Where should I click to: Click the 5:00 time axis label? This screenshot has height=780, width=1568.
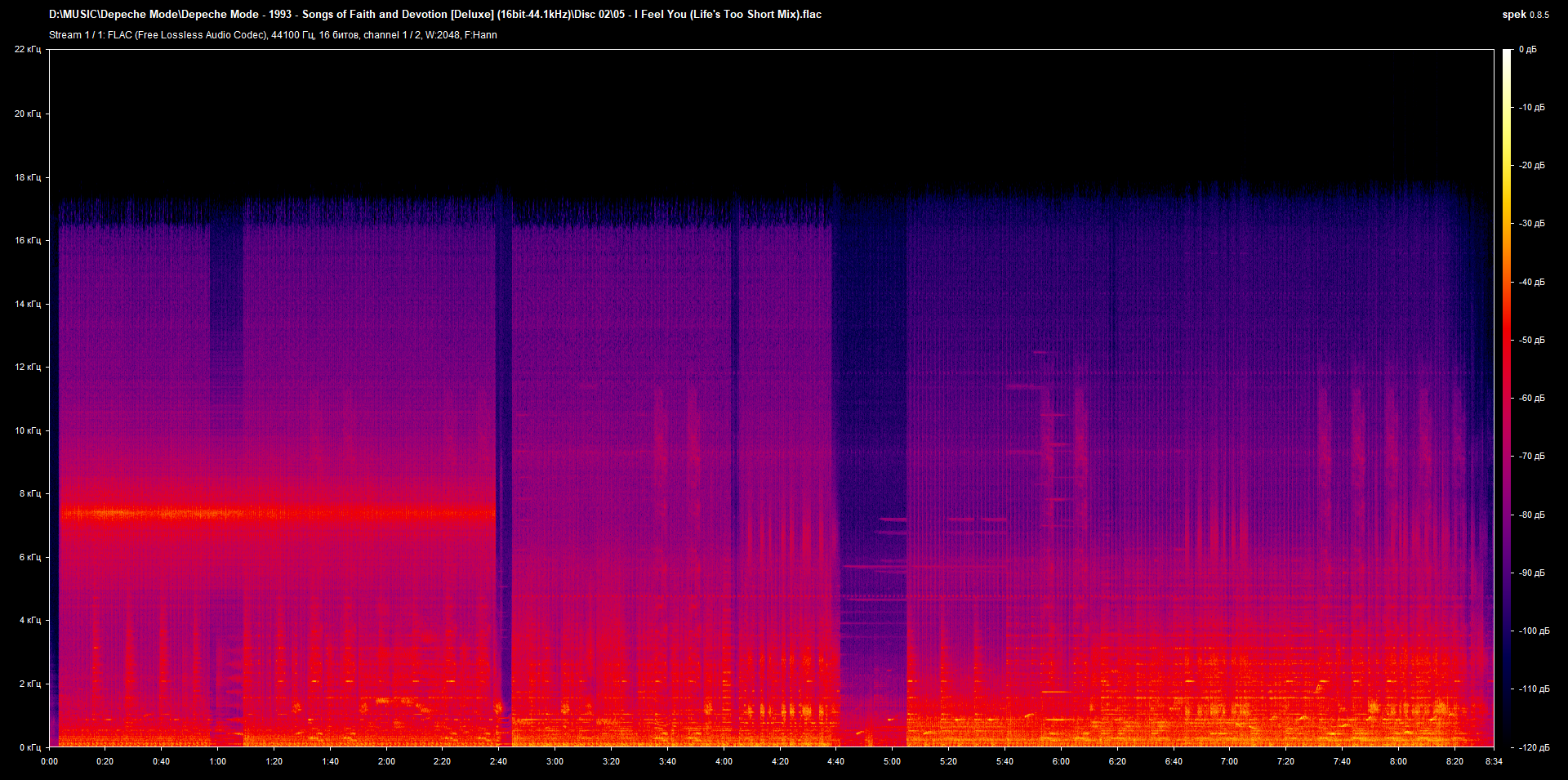click(892, 761)
